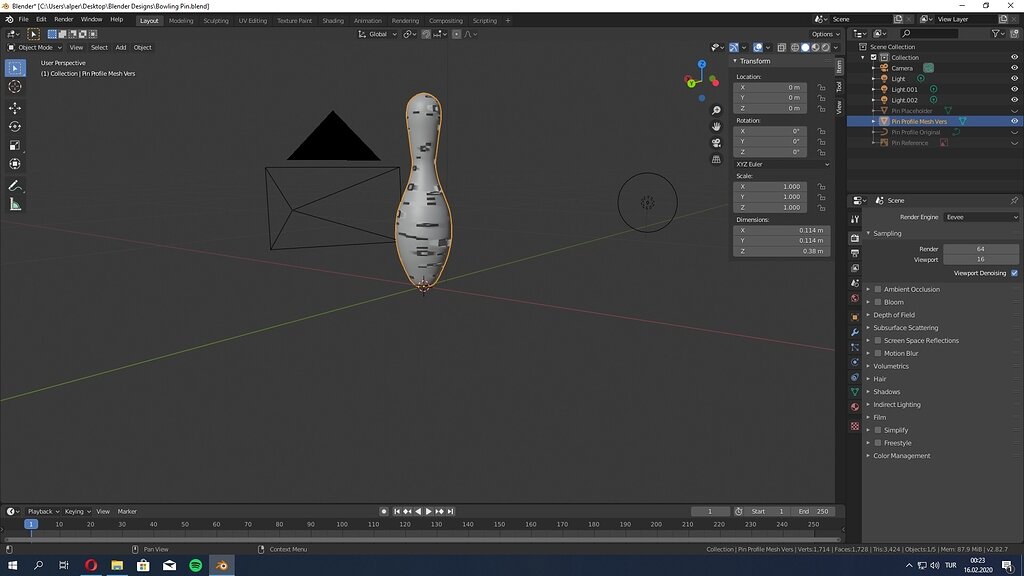Open the XYZ Euler rotation mode dropdown
Image resolution: width=1024 pixels, height=576 pixels.
coord(782,164)
